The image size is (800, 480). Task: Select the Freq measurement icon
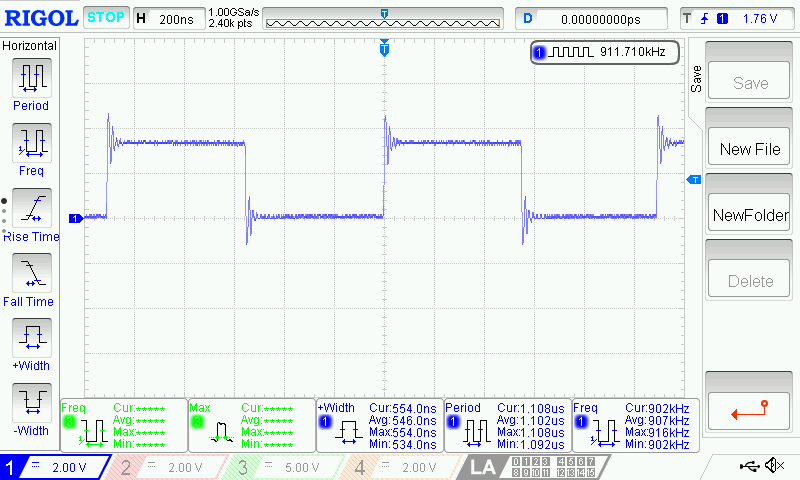tap(30, 143)
